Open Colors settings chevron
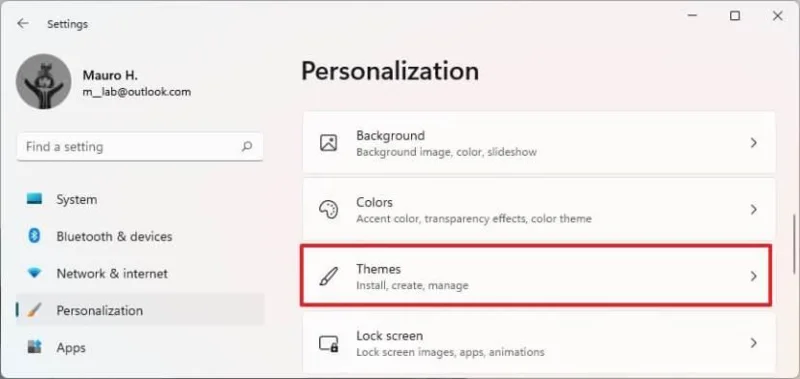800x379 pixels. coord(754,210)
